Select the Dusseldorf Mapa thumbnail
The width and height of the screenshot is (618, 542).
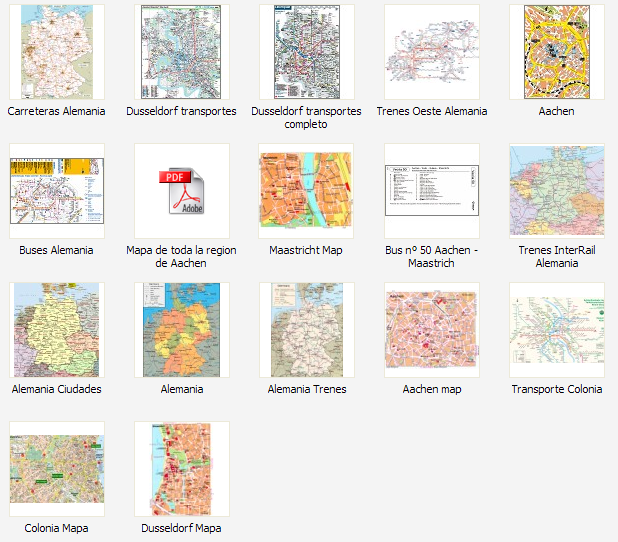181,468
